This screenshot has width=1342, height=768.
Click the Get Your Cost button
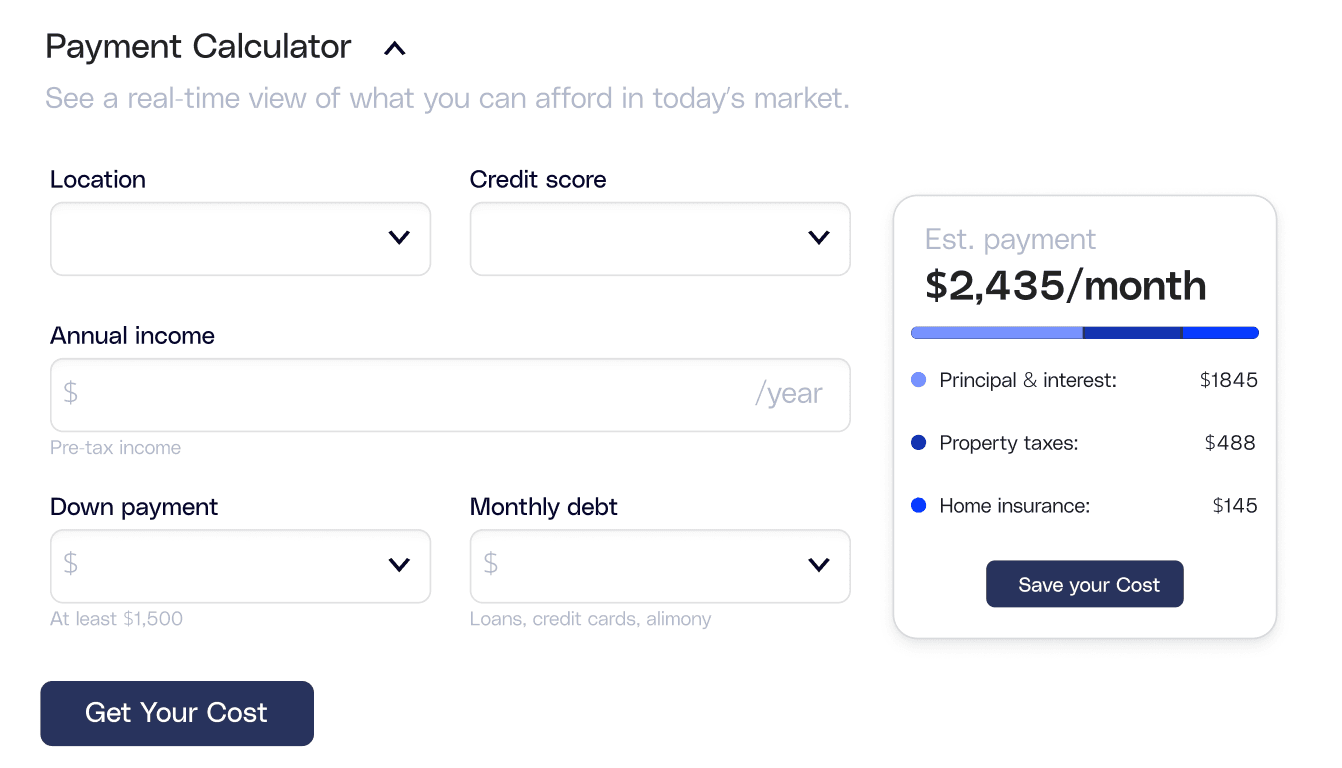pyautogui.click(x=176, y=713)
